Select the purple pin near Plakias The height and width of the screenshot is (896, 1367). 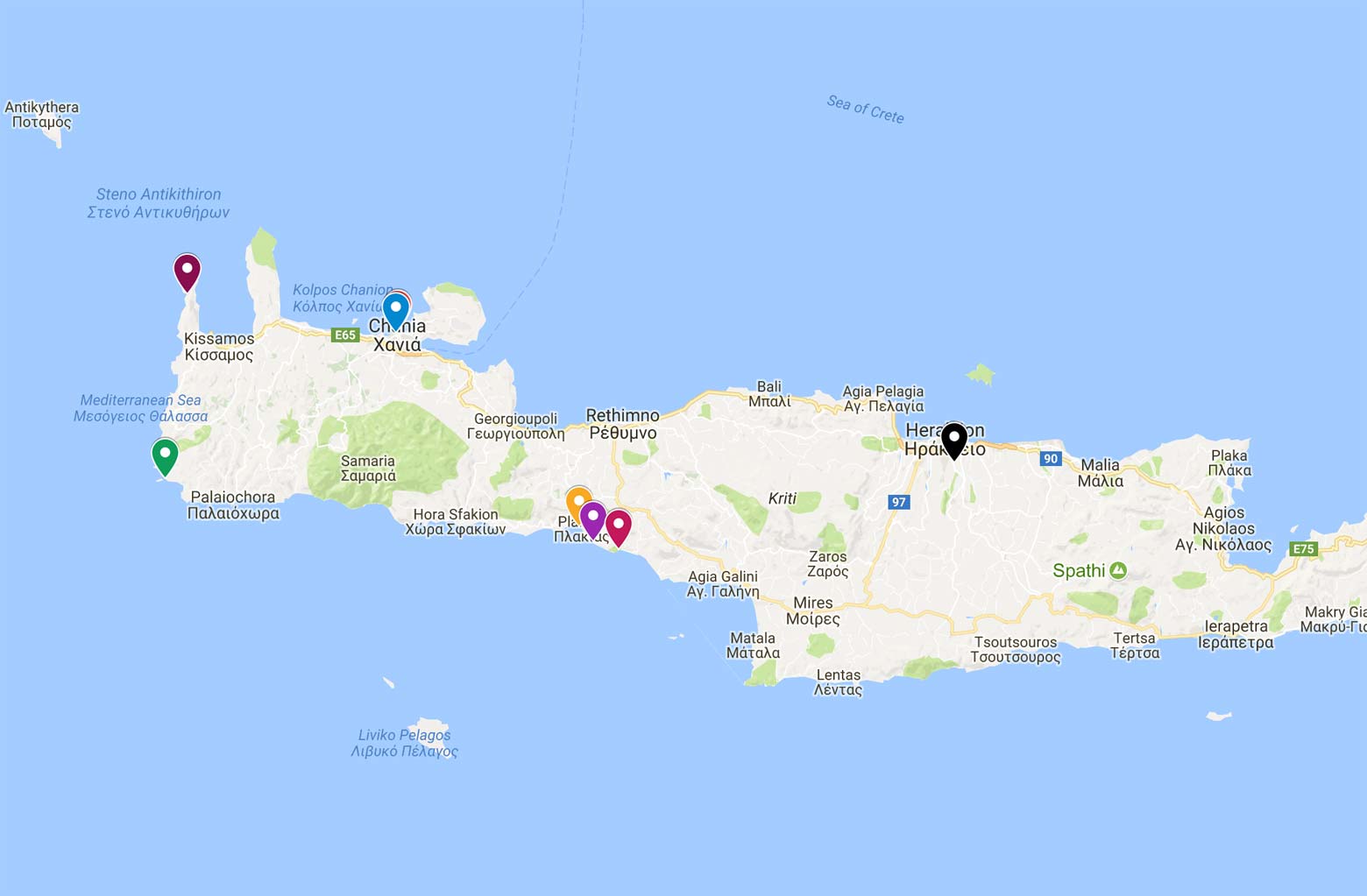click(x=592, y=519)
